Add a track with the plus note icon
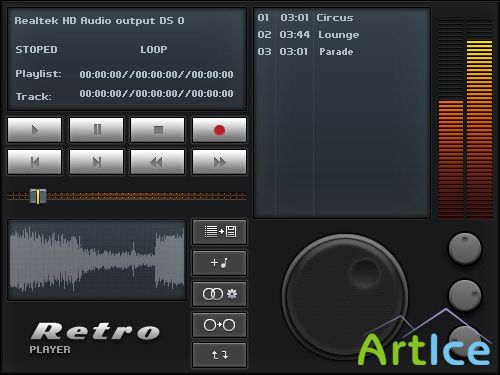This screenshot has width=500, height=375. tap(220, 263)
